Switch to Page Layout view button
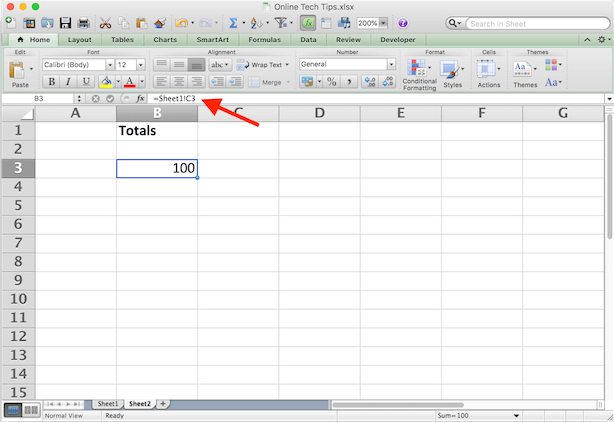Screen dimensions: 614x422 point(31,410)
